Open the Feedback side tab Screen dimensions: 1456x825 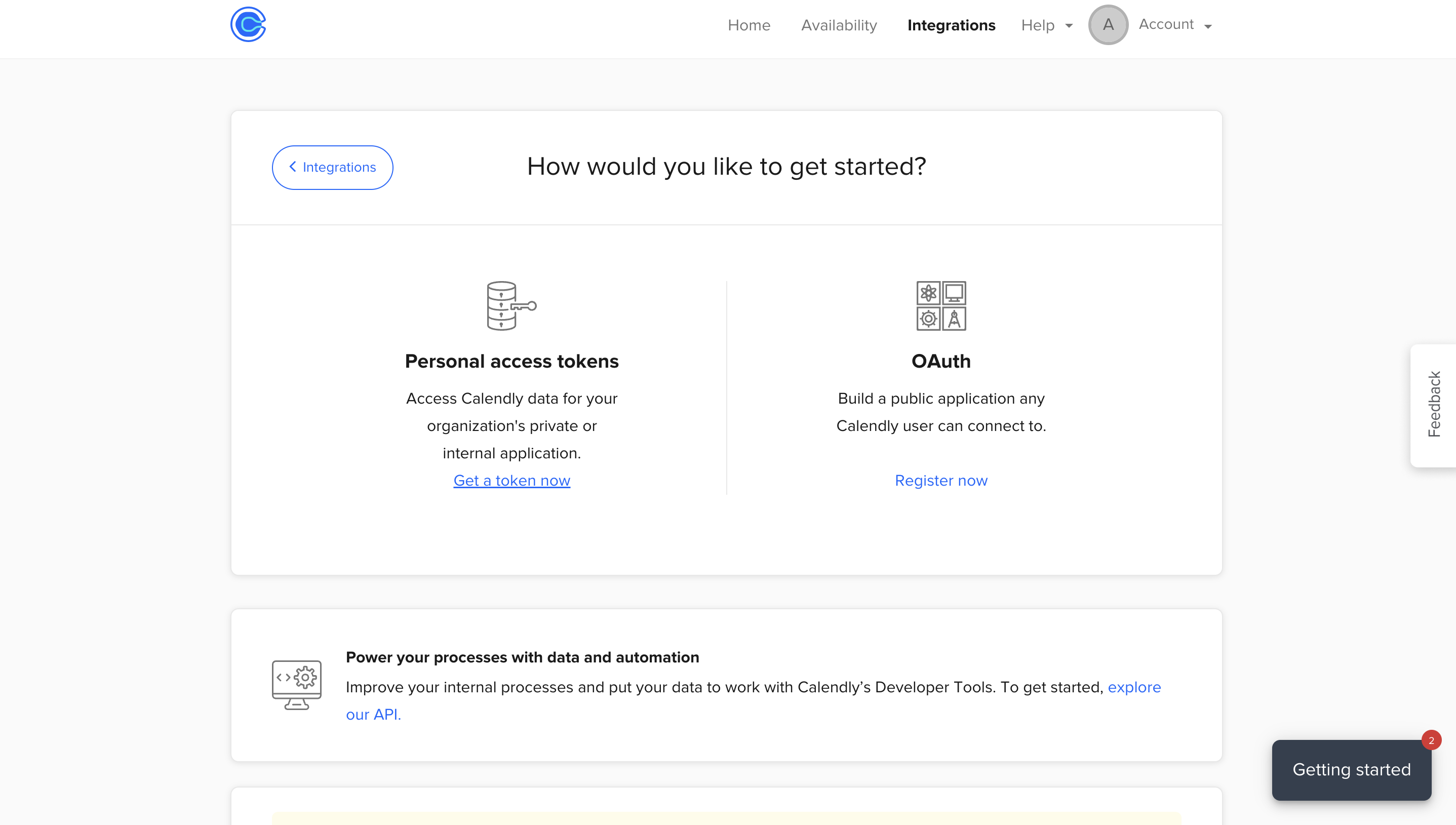tap(1434, 405)
